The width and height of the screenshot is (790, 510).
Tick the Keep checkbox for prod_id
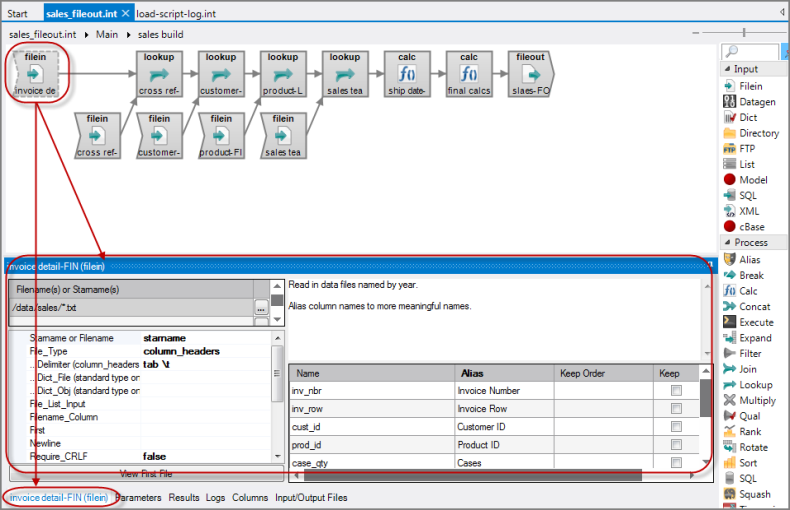pyautogui.click(x=676, y=445)
